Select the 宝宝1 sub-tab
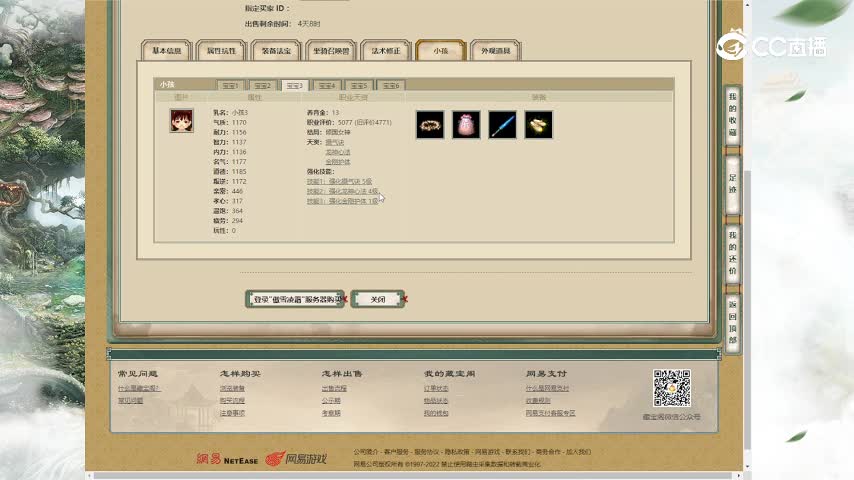 click(230, 86)
